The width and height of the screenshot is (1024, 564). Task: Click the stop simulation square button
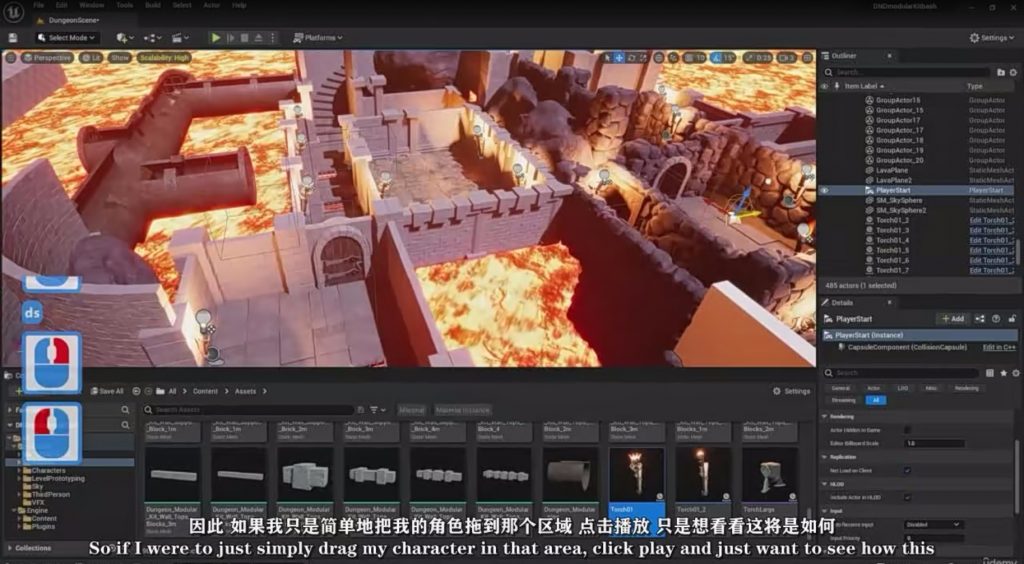(244, 38)
